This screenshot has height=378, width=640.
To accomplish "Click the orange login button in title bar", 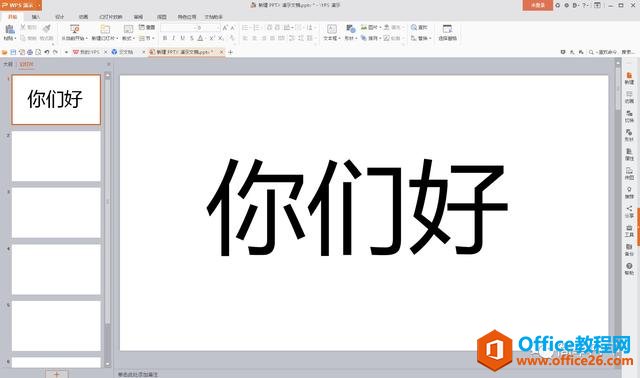I will coord(538,5).
